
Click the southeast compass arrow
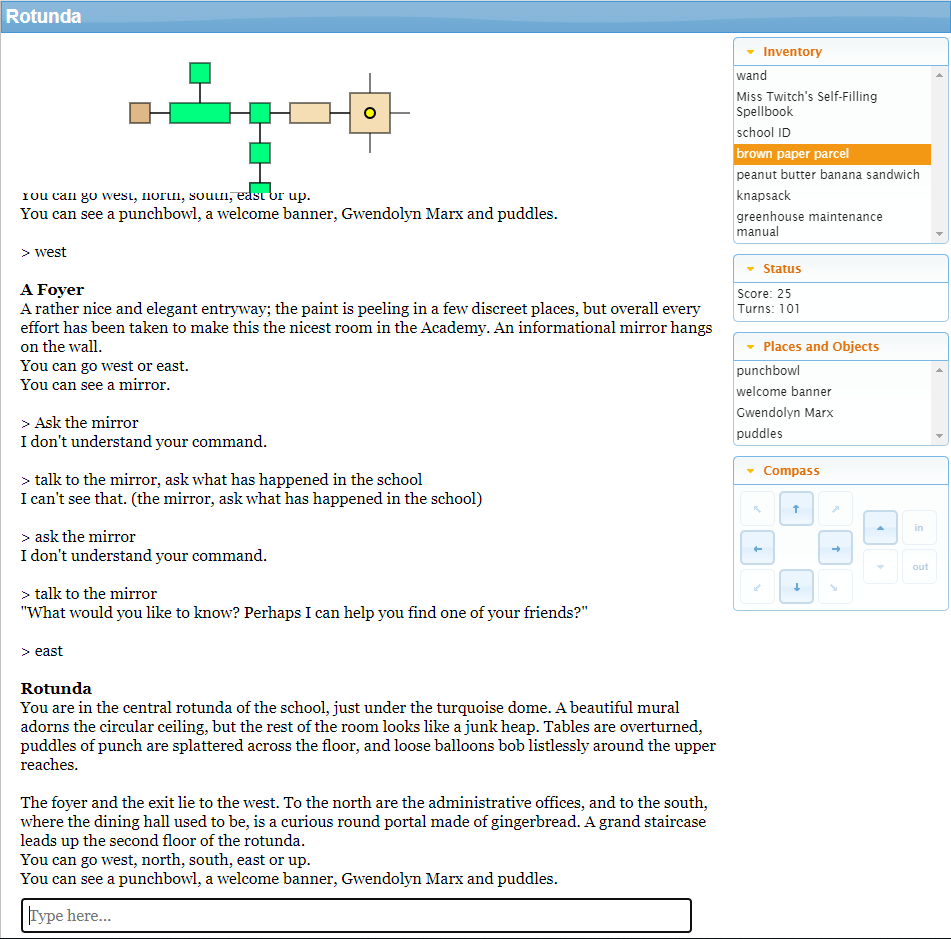(x=835, y=587)
